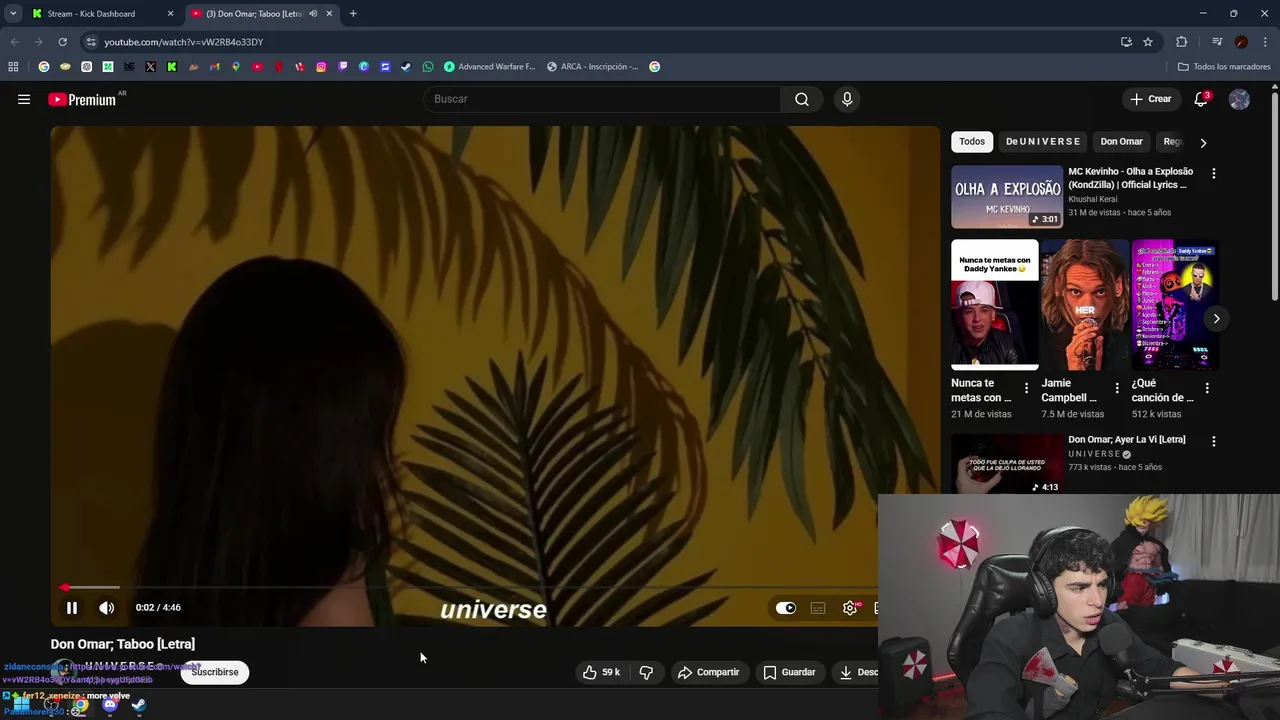Image resolution: width=1280 pixels, height=720 pixels.
Task: Open the ARCA - Inscripción bookmark
Action: click(593, 67)
